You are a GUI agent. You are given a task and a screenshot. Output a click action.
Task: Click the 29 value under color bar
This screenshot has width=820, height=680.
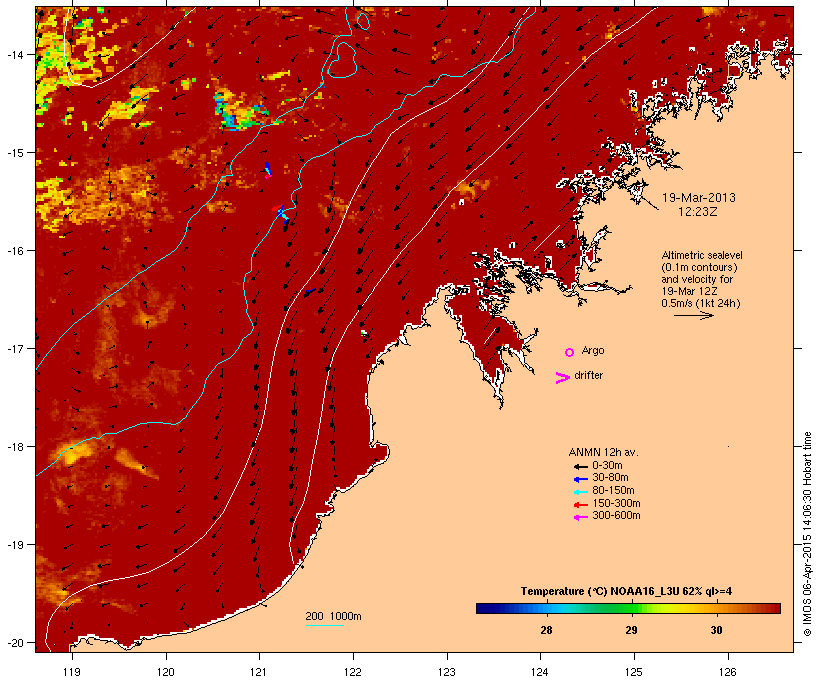tap(631, 630)
